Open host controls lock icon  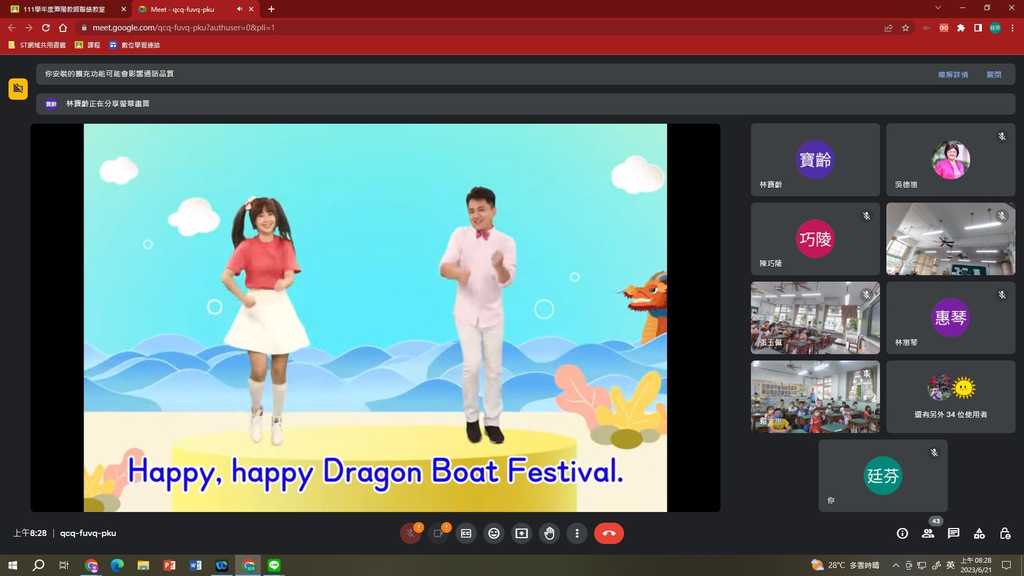[x=1005, y=534]
